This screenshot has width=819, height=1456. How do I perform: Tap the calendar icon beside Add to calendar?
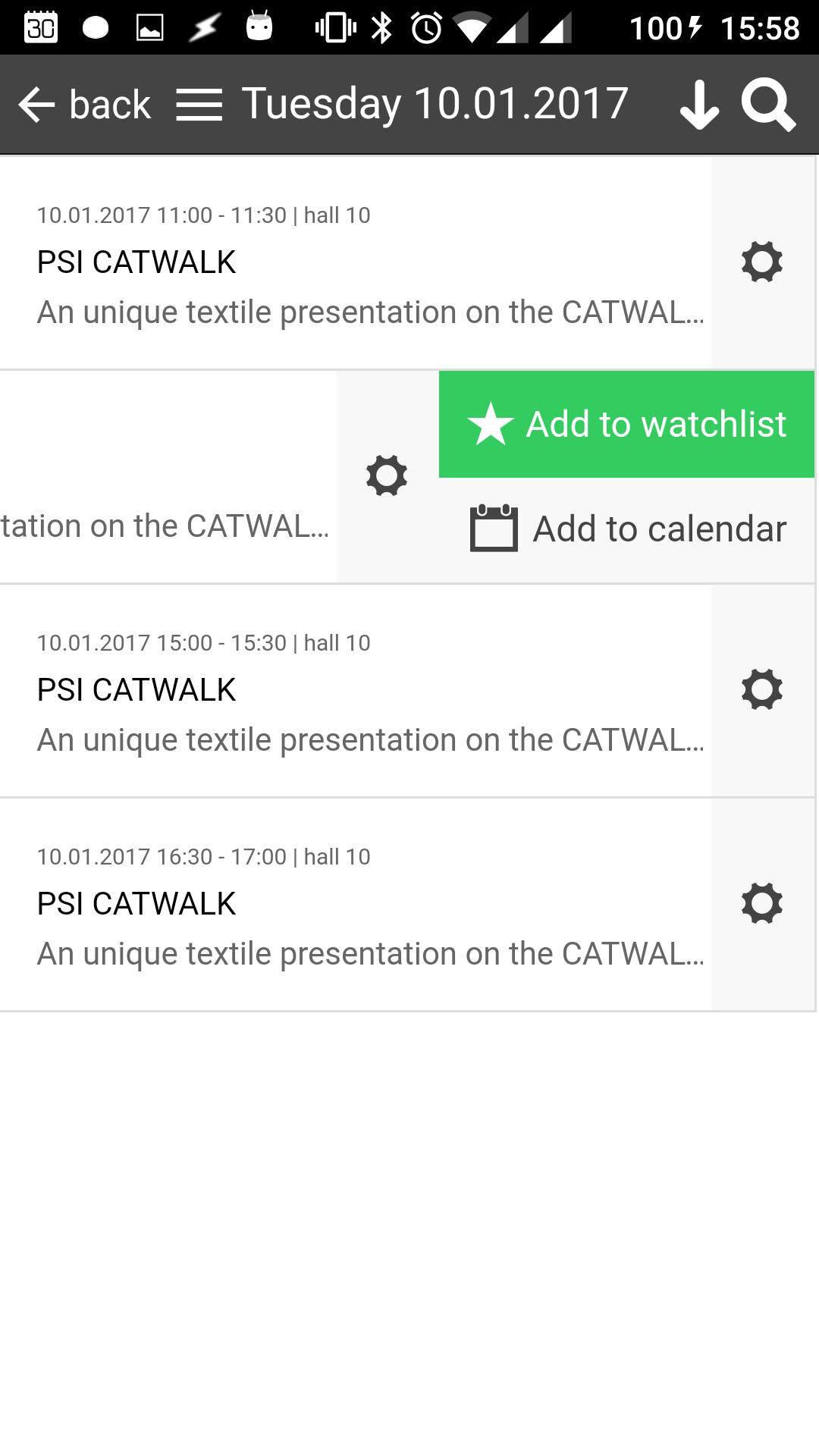(x=494, y=529)
